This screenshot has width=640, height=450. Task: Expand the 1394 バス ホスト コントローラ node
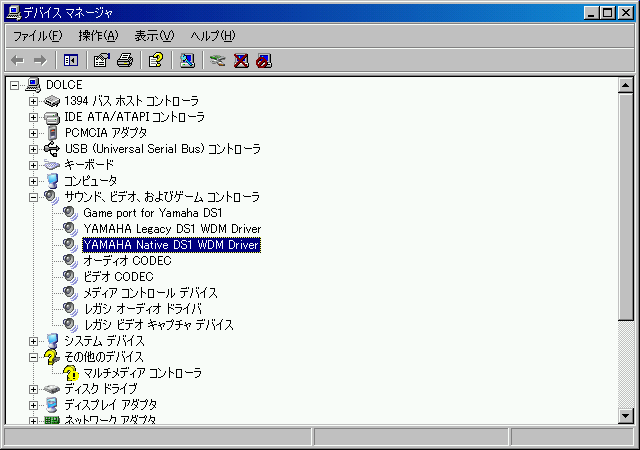pyautogui.click(x=33, y=101)
